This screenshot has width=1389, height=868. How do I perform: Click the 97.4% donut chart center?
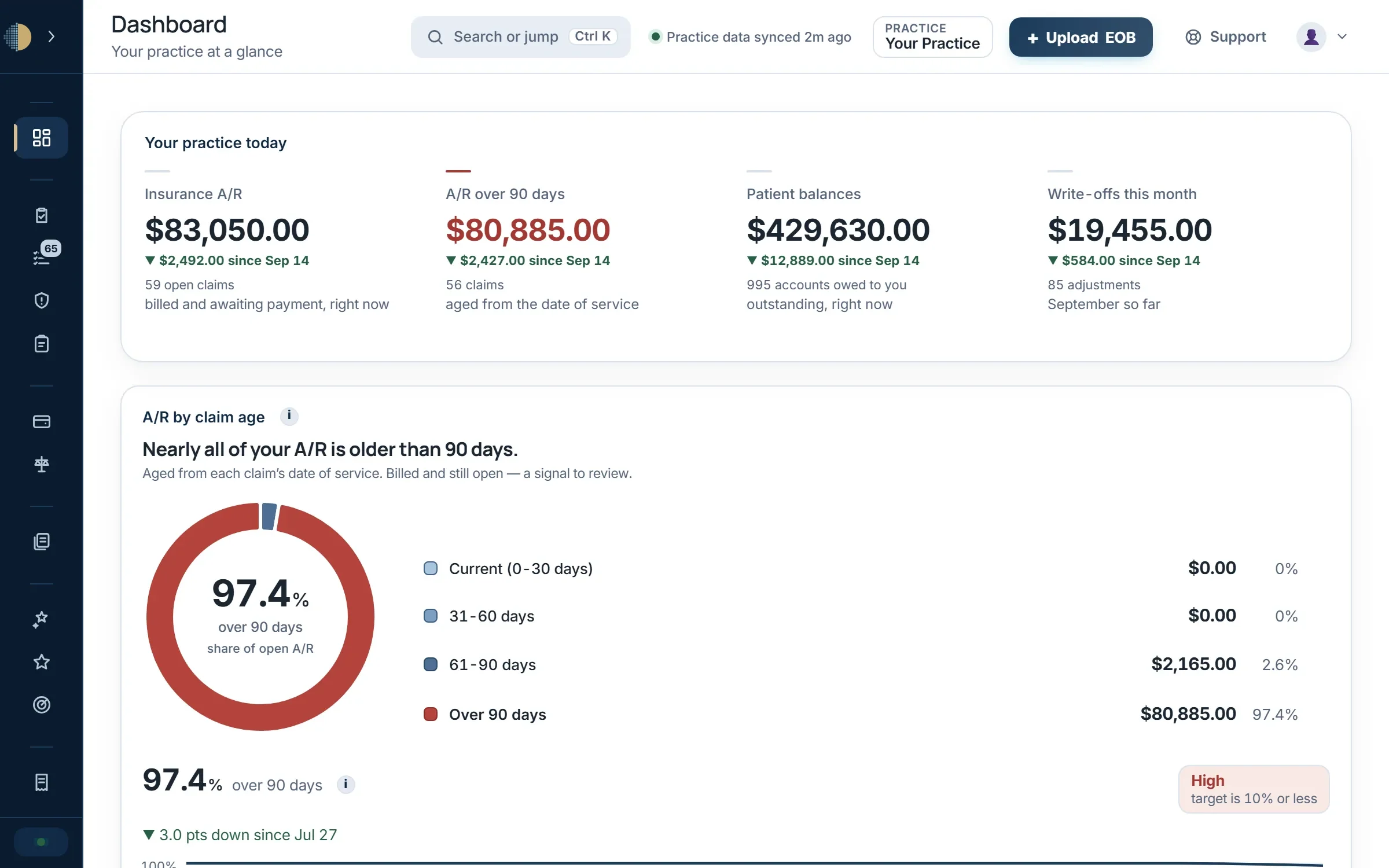[260, 616]
